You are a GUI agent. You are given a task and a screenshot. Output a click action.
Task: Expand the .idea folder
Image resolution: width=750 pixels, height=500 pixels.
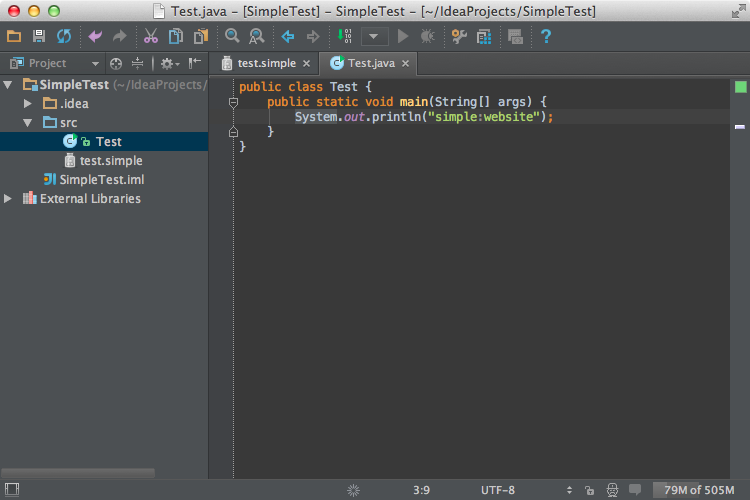[x=28, y=104]
